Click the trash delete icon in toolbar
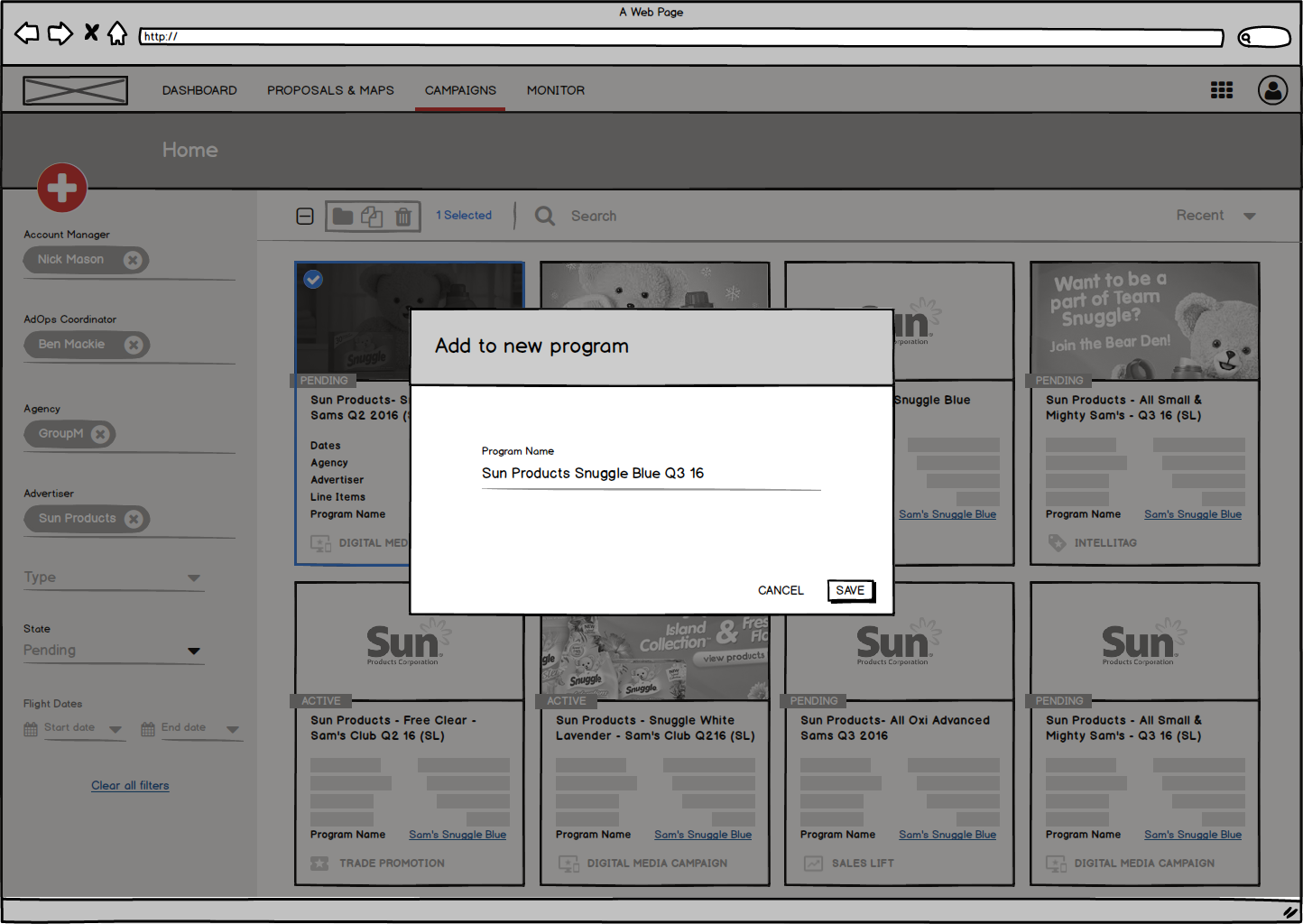The width and height of the screenshot is (1303, 924). pos(403,217)
